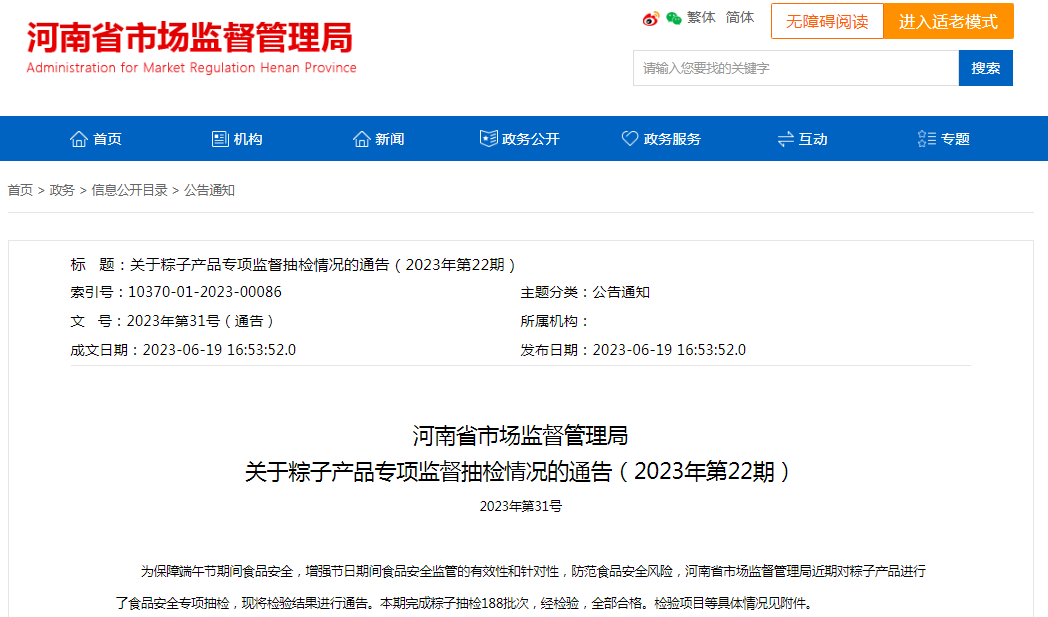The image size is (1048, 617).
Task: Focus the keyword search input field
Action: 795,68
